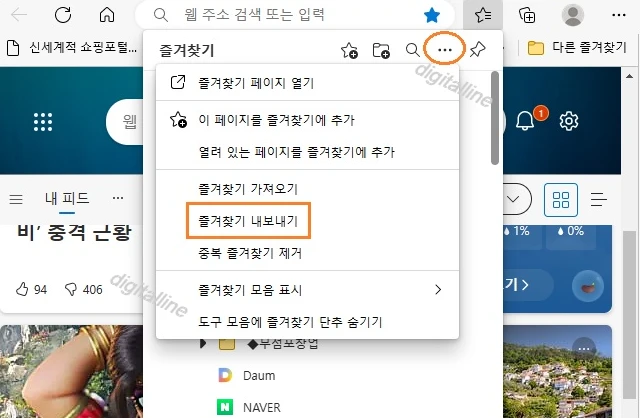640x418 pixels.
Task: Reload the current page
Action: click(63, 15)
